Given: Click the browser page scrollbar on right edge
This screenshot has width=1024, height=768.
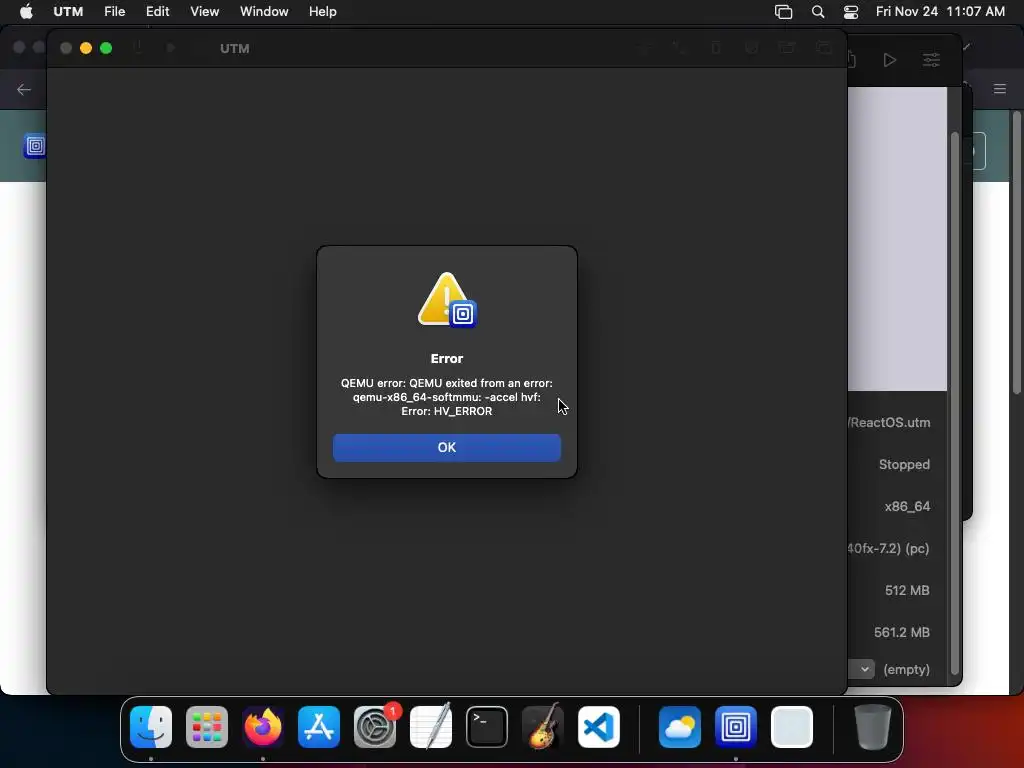Looking at the screenshot, I should (1016, 253).
